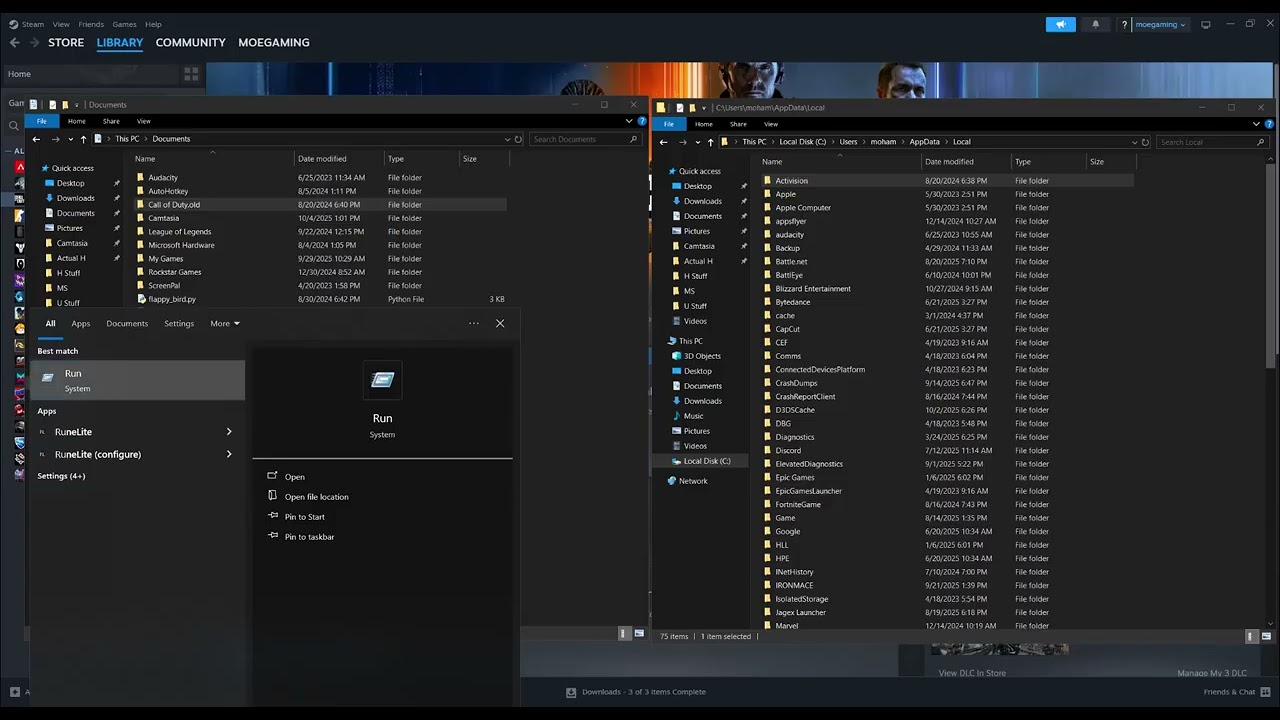Click Up arrow in the Documents window
This screenshot has height=720, width=1280.
click(83, 139)
